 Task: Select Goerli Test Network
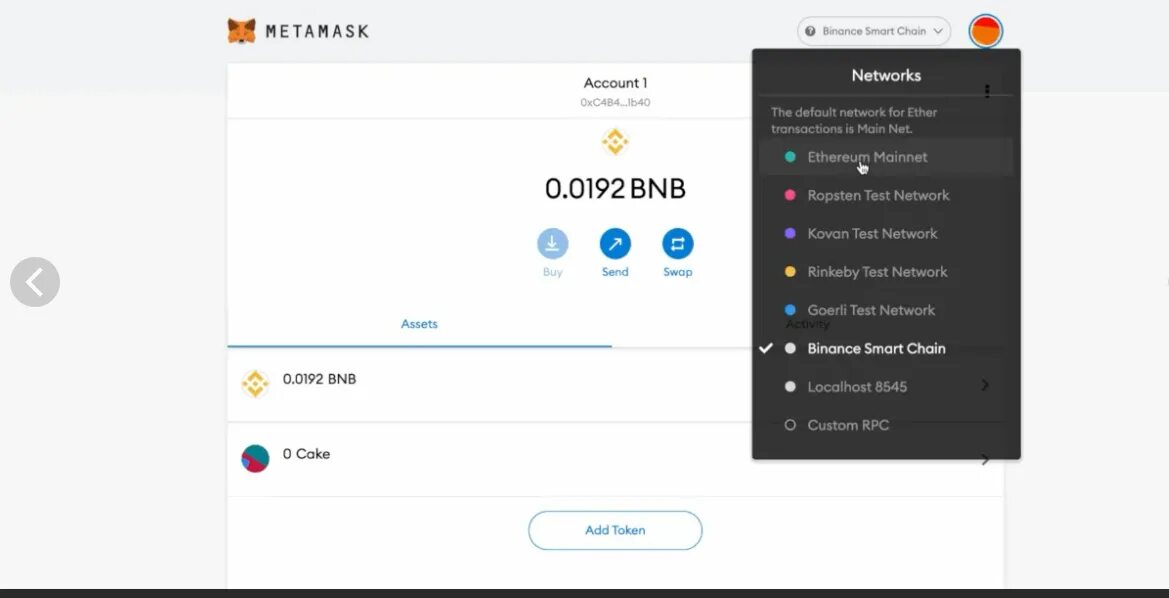click(x=886, y=310)
